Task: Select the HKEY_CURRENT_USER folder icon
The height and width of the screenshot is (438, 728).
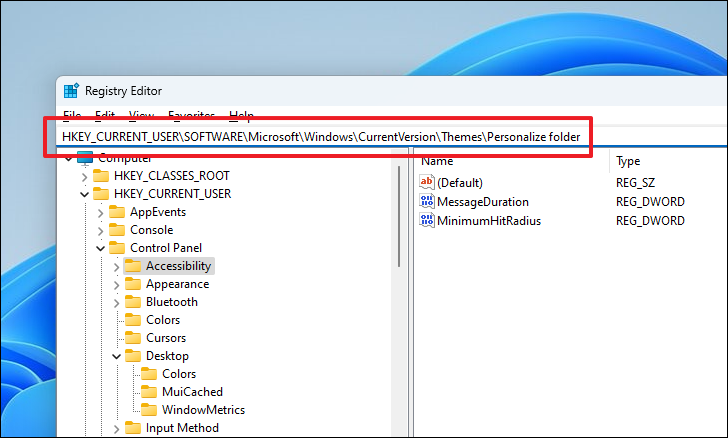Action: pos(101,194)
